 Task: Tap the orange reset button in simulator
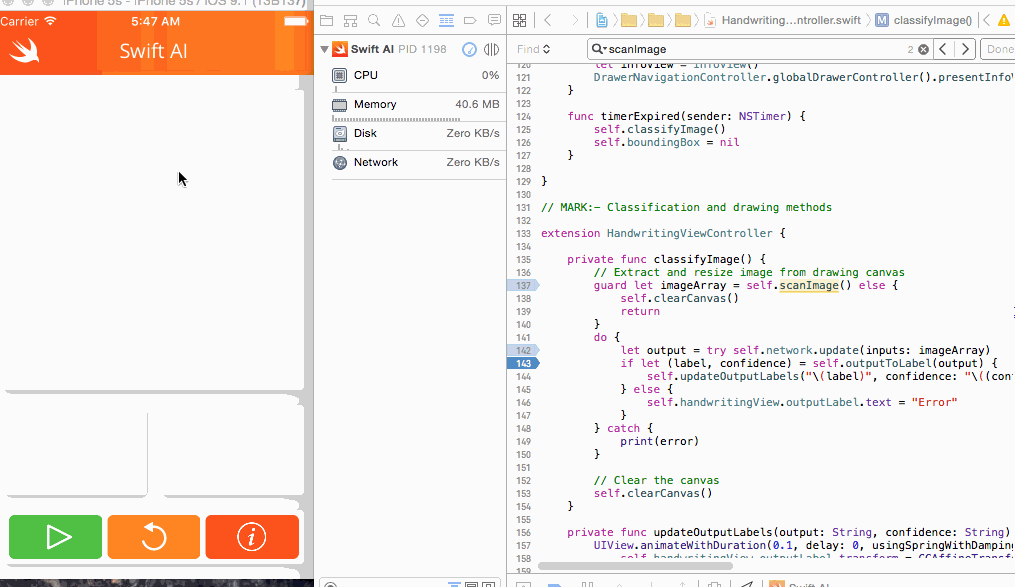154,537
